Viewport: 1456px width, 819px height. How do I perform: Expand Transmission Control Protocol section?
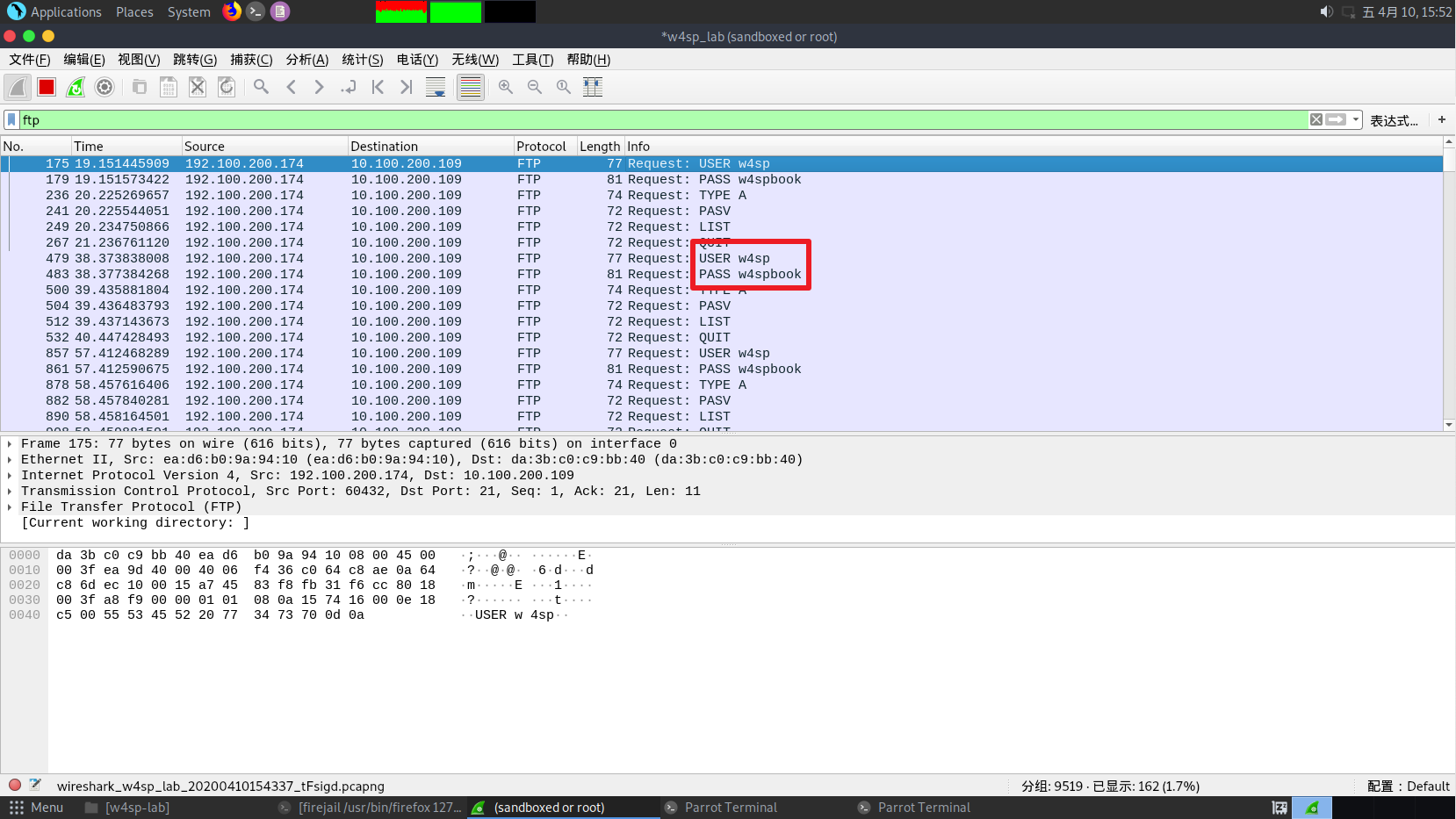coord(10,492)
